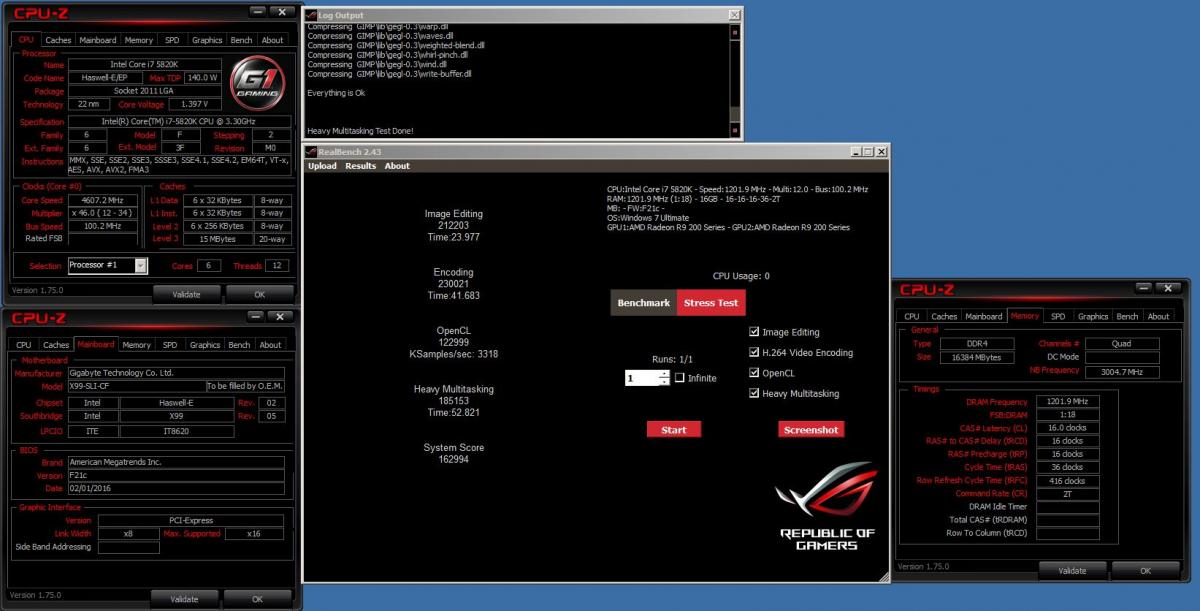Viewport: 1200px width, 611px height.
Task: Select SPD tab in the CPU-Z processor window
Action: click(x=172, y=40)
